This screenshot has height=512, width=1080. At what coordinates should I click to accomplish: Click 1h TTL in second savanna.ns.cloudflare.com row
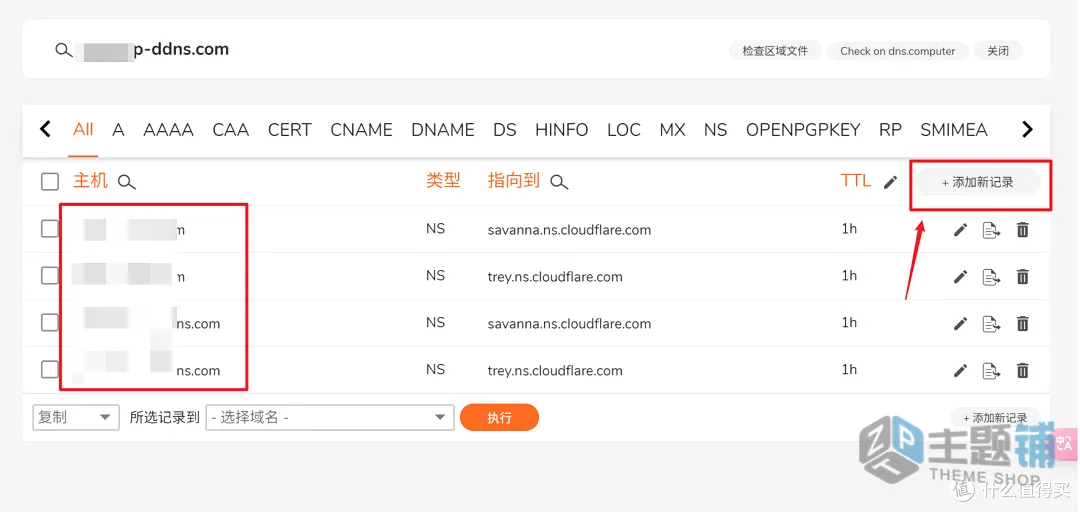849,322
